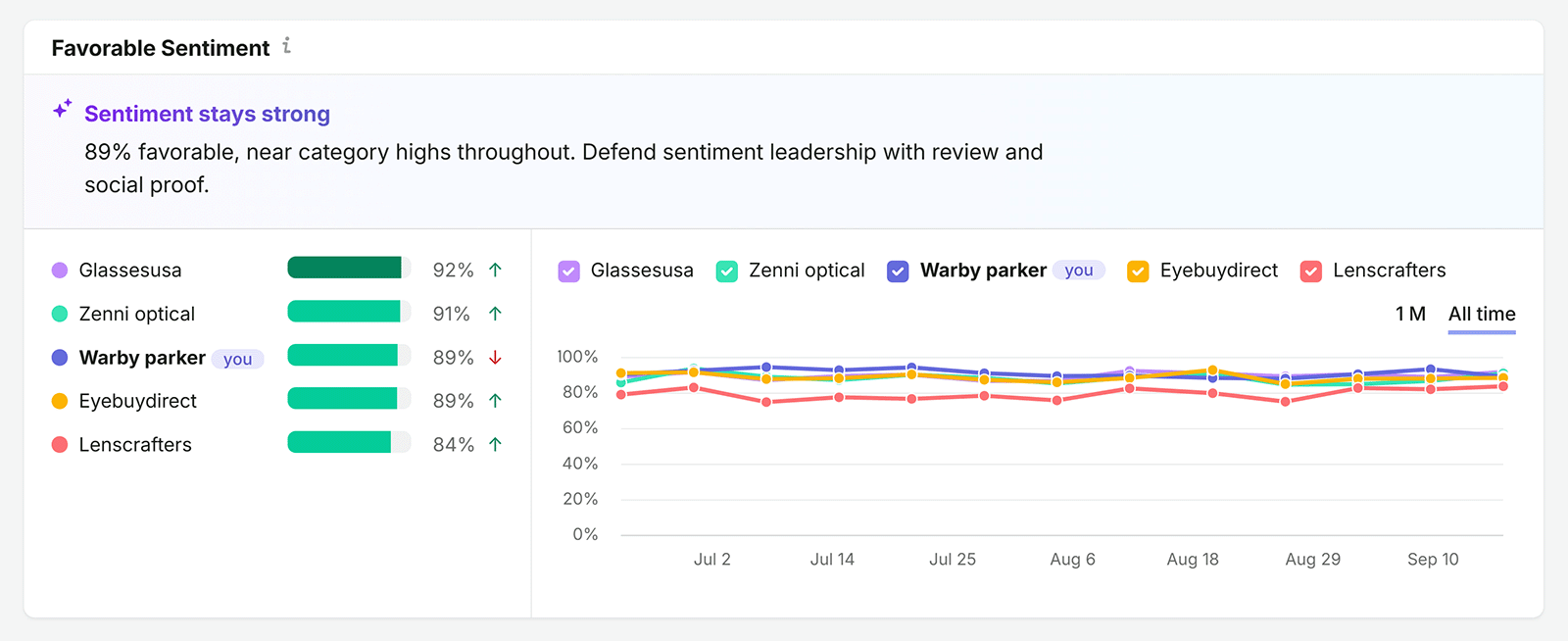Screen dimensions: 1568x641
Task: Click the red dot beside Lenscrafters in list
Action: (60, 445)
